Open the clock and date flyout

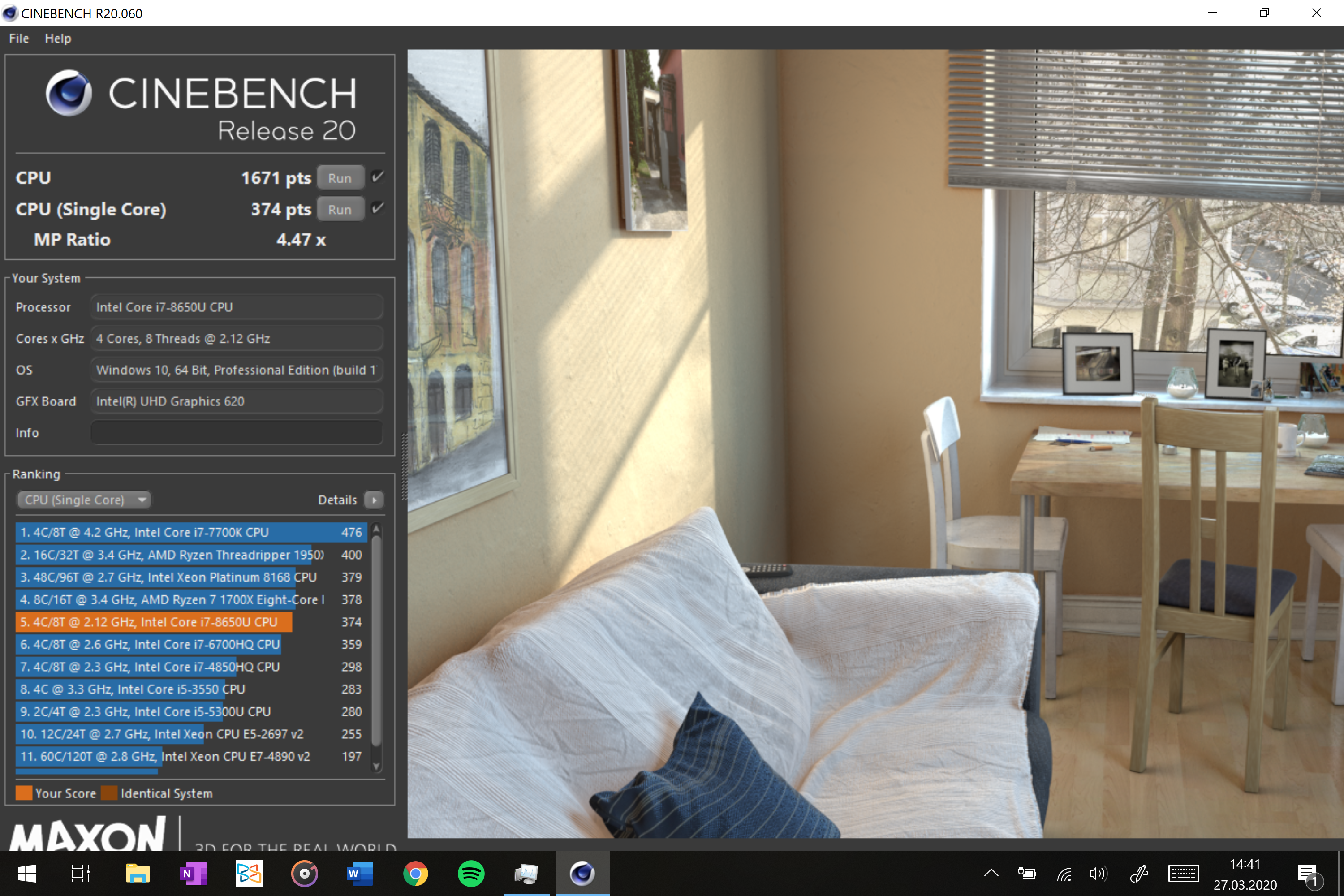point(1245,874)
